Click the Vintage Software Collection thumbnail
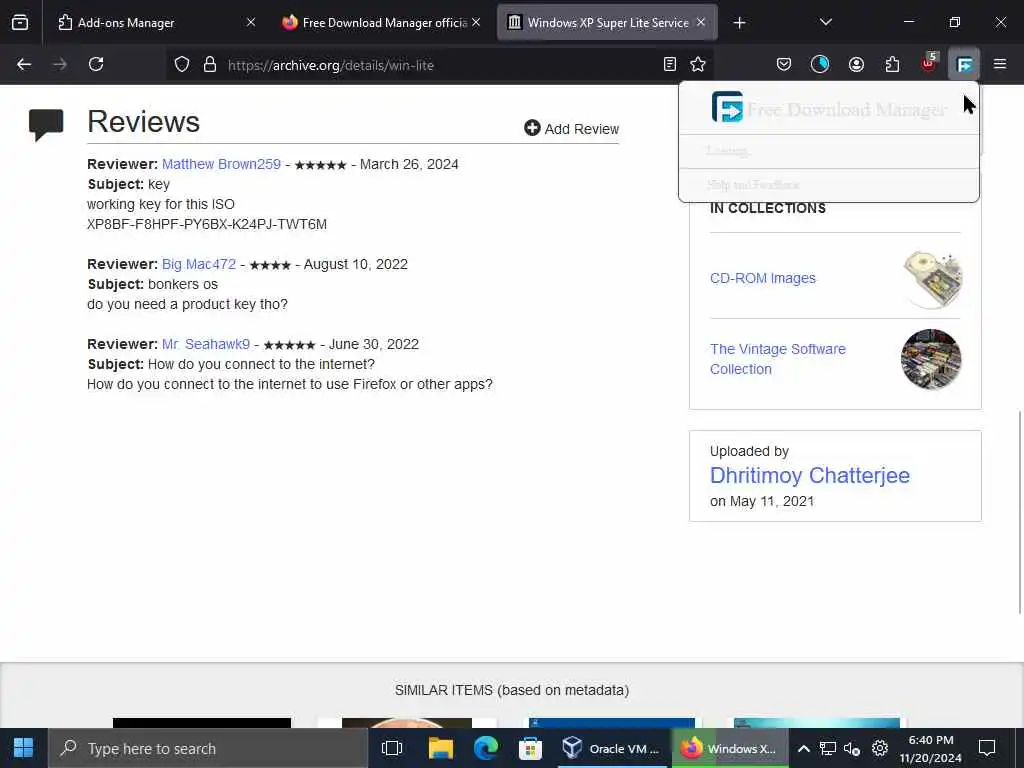This screenshot has height=768, width=1024. click(931, 359)
